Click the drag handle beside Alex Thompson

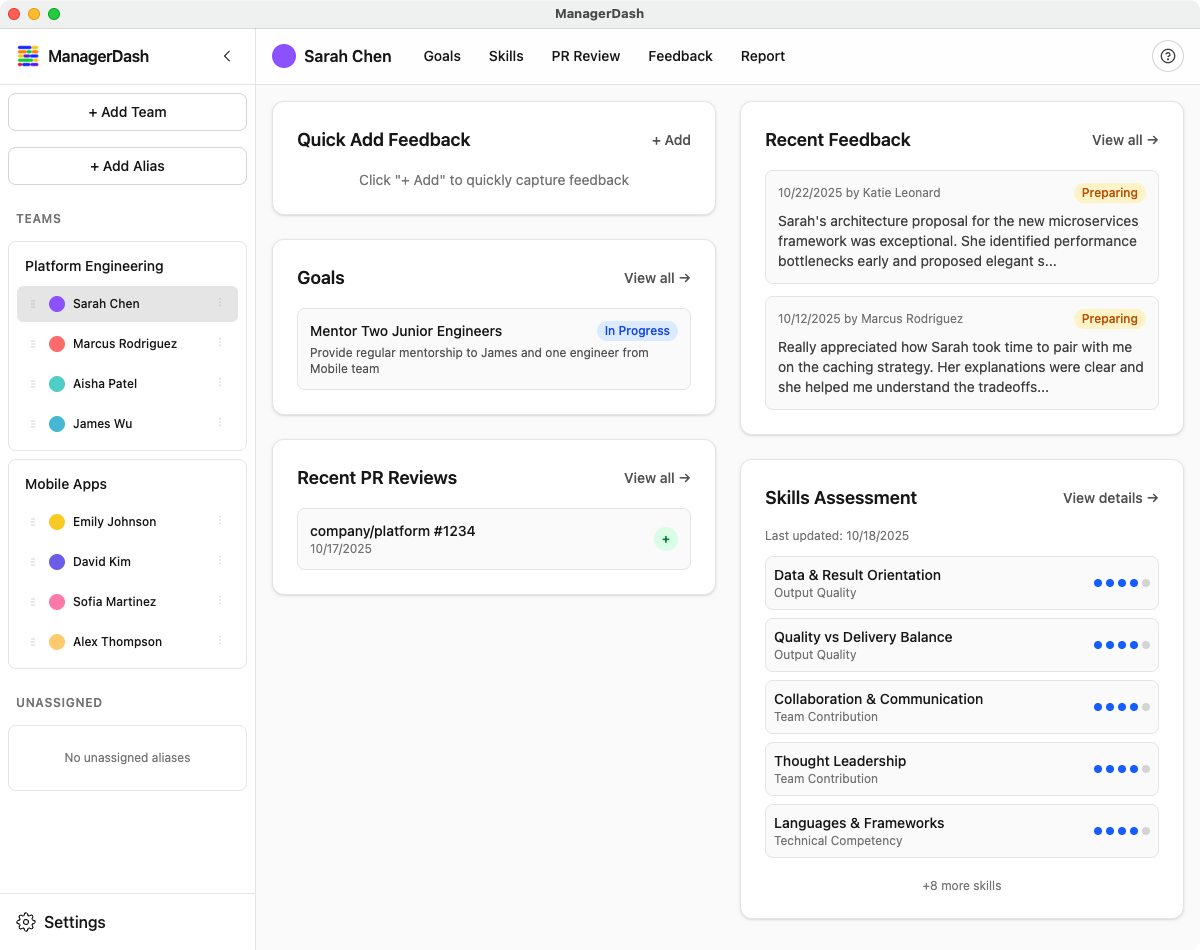[x=32, y=641]
